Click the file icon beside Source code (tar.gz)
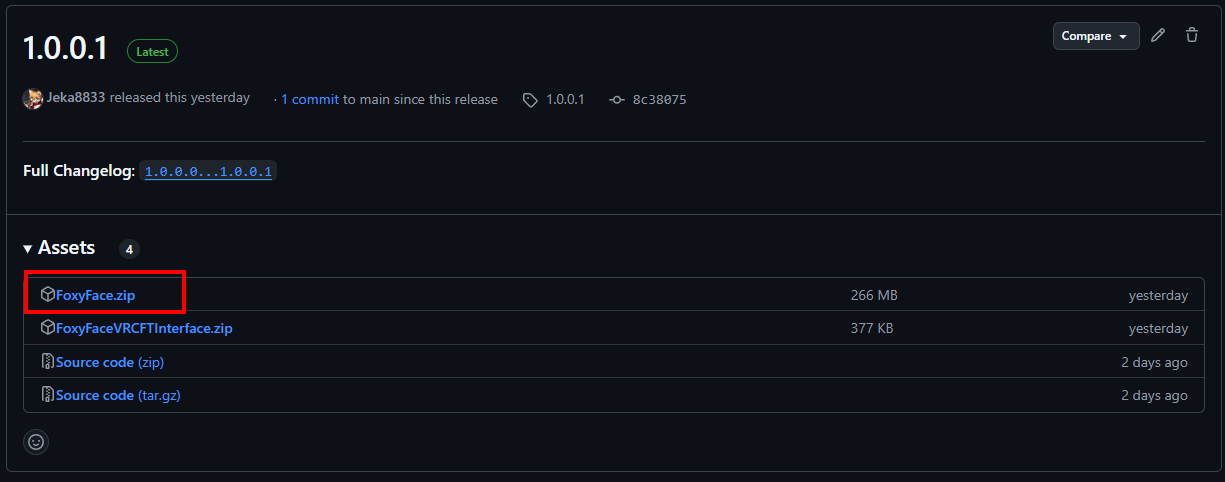 pos(47,395)
